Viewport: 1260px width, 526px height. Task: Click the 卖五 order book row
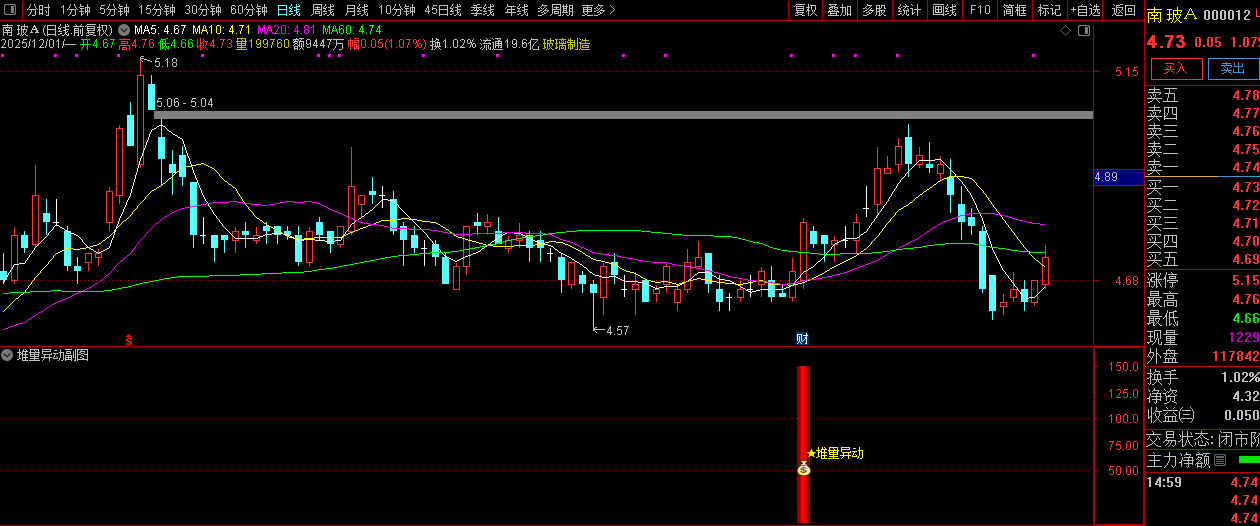pyautogui.click(x=1202, y=95)
